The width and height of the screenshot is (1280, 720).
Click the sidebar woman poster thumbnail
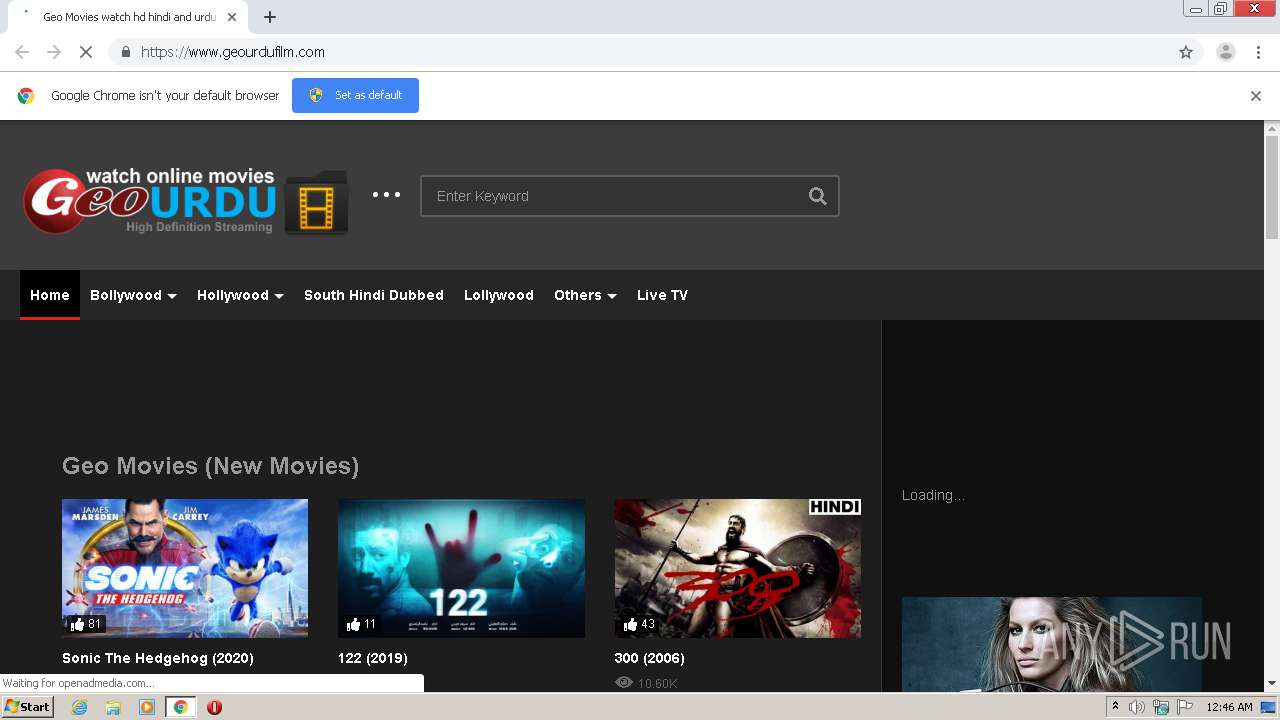click(x=1051, y=644)
